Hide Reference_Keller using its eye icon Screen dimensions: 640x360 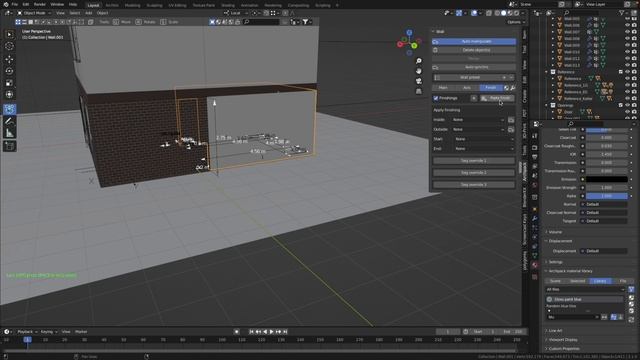[x=627, y=98]
